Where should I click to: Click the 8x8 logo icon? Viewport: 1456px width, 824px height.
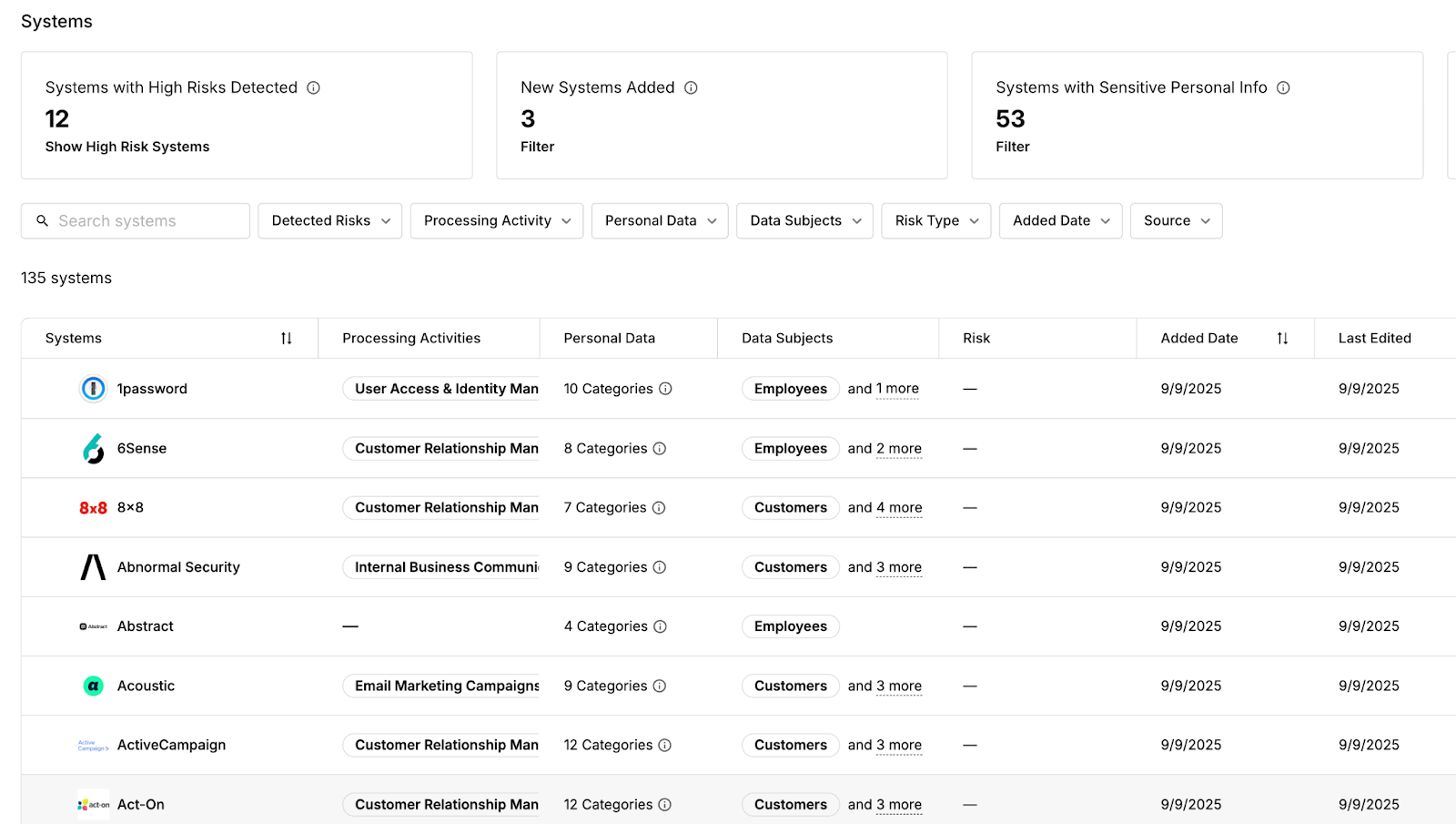pyautogui.click(x=93, y=508)
